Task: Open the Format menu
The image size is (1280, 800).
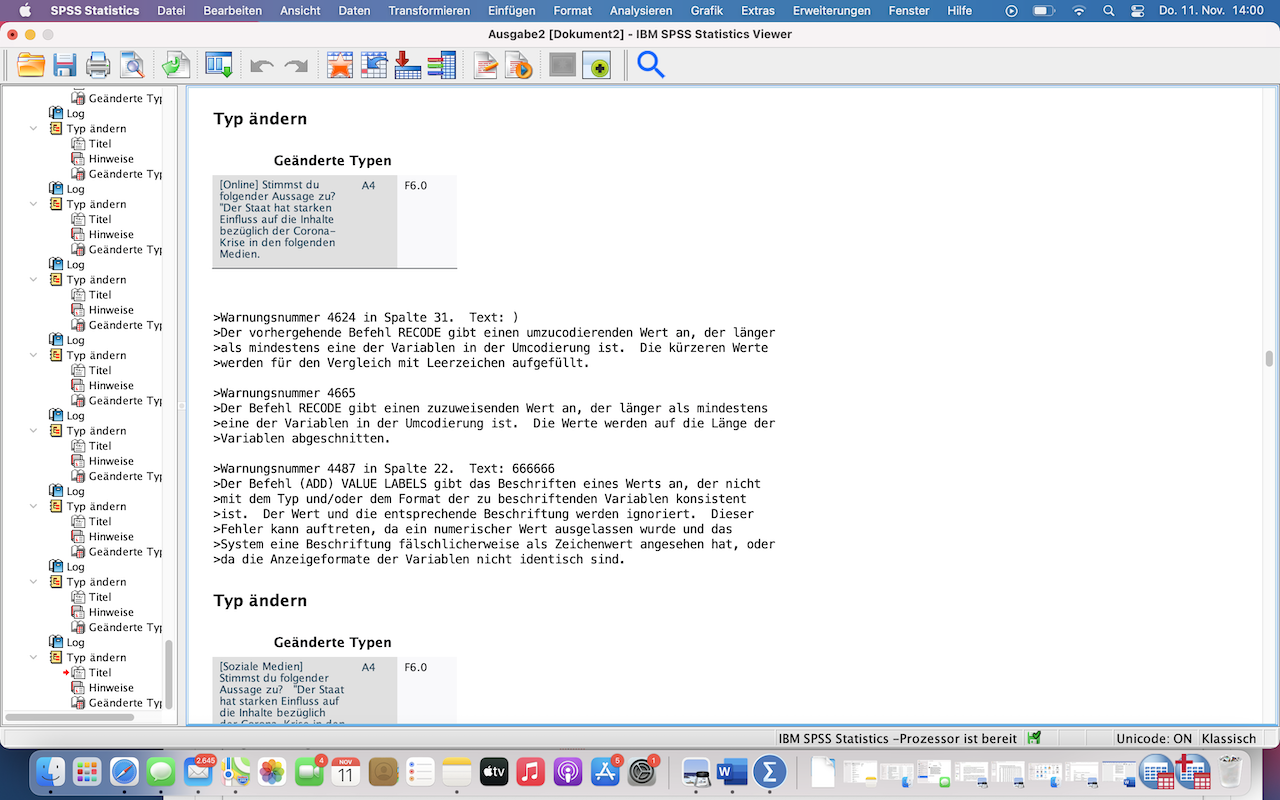Action: pos(572,11)
